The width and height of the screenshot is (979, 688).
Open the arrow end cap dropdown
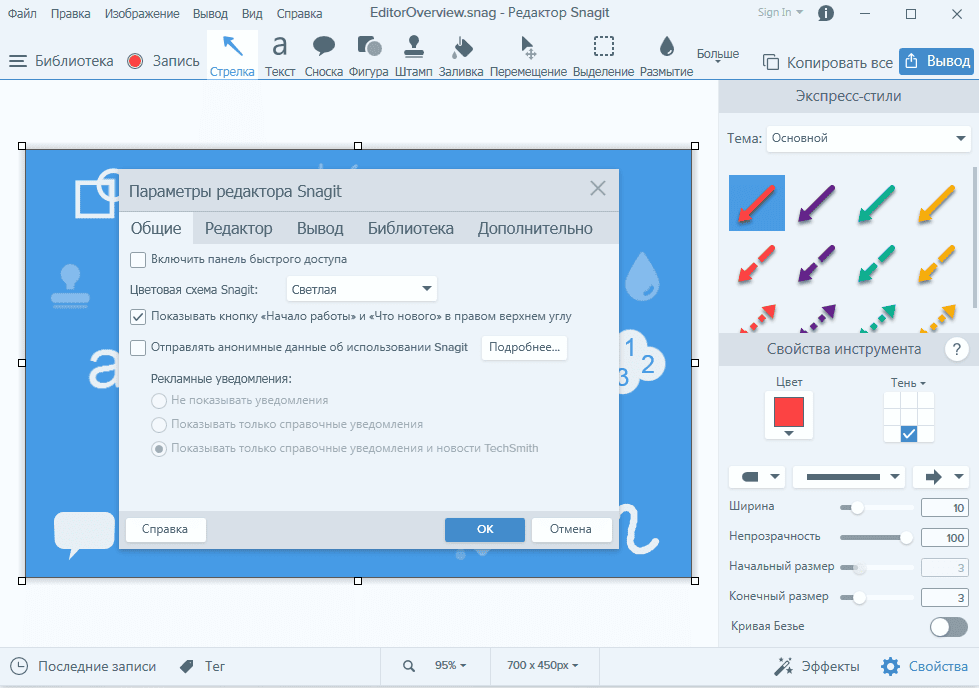pyautogui.click(x=941, y=477)
